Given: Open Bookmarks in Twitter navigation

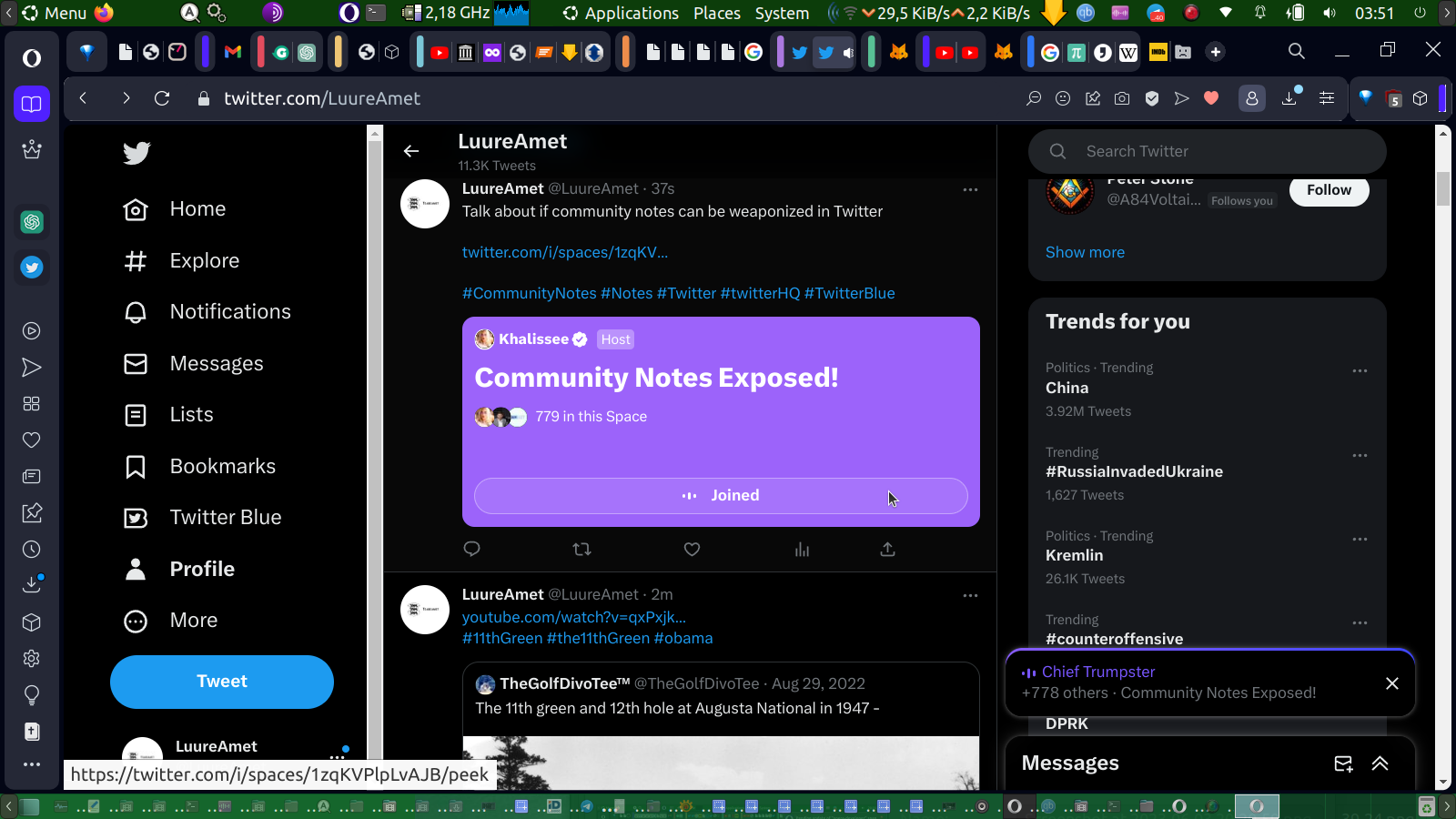Looking at the screenshot, I should pos(199,467).
